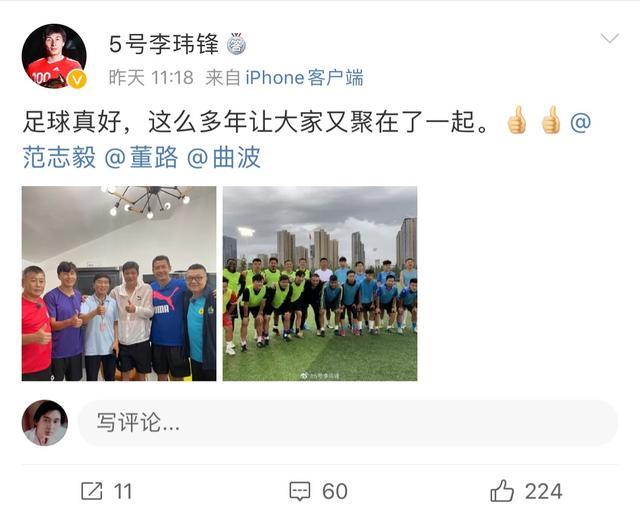This screenshot has width=640, height=516.
Task: Follow the @董路 mention link
Action: click(x=141, y=157)
